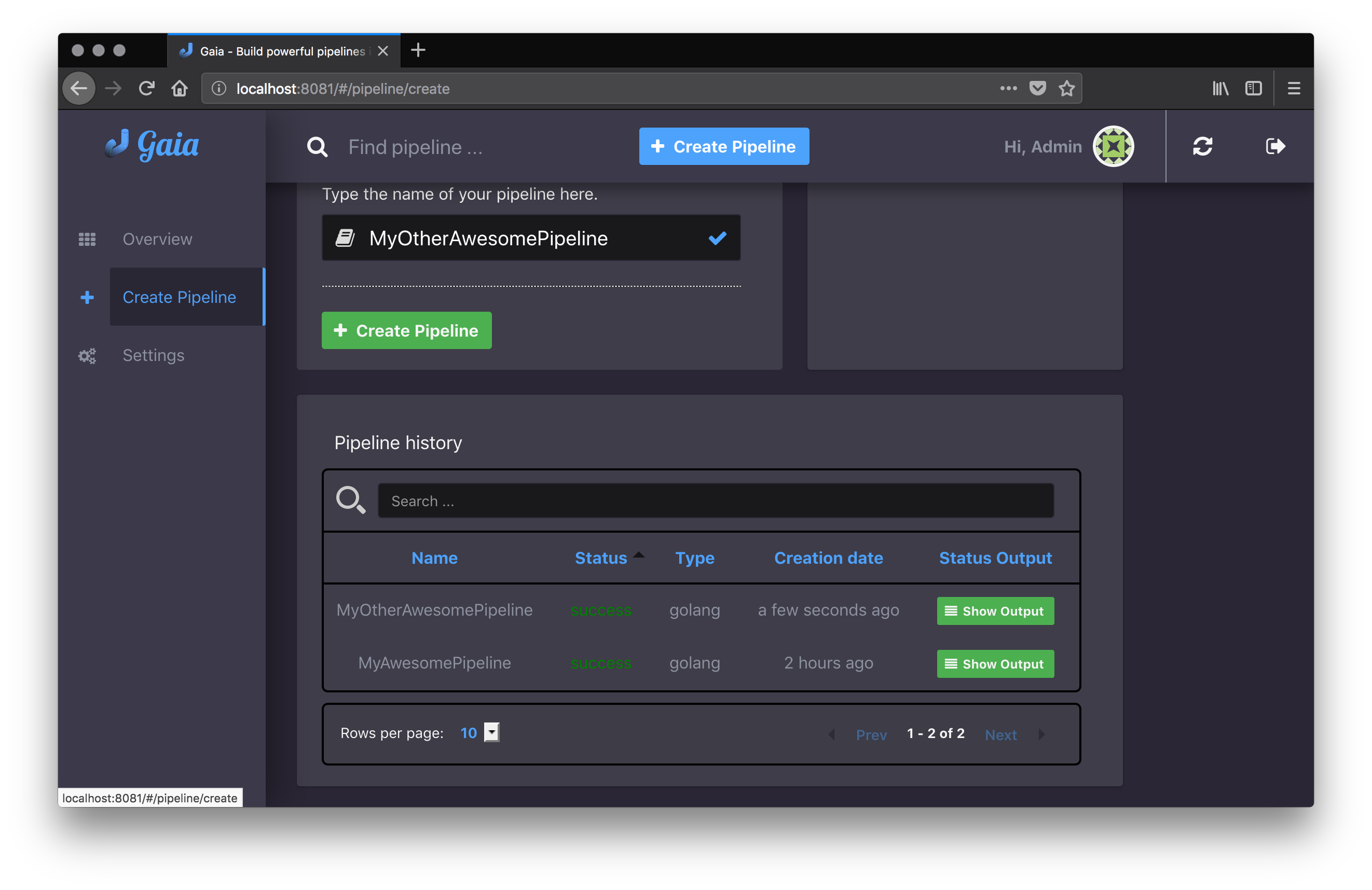This screenshot has height=890, width=1372.
Task: Show Output for MyOtherAwesomePipeline
Action: click(995, 610)
